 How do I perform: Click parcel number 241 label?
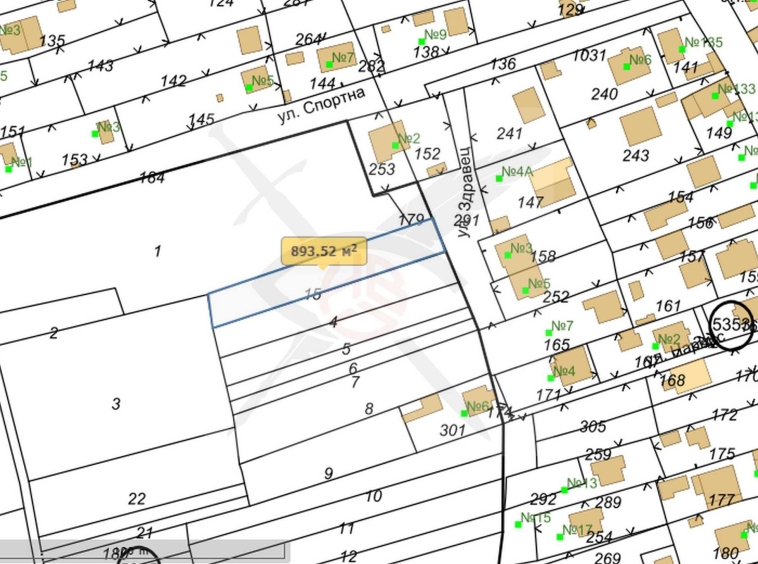click(510, 133)
